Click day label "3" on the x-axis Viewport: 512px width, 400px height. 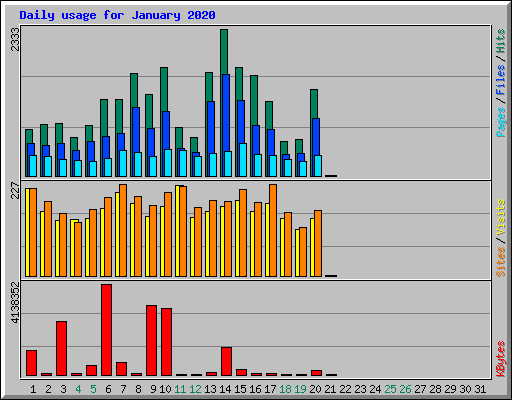tap(63, 389)
